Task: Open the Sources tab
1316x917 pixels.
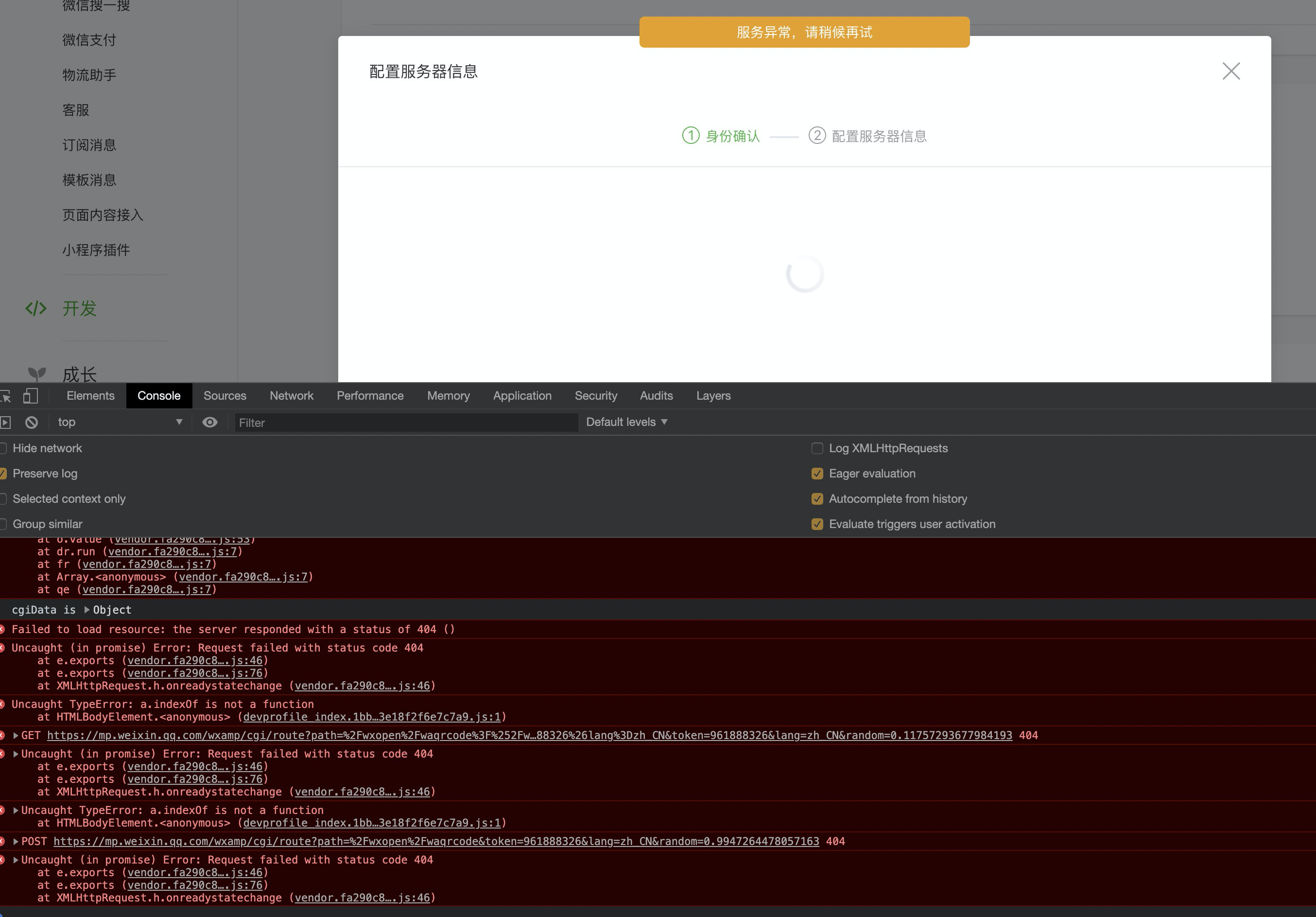Action: 225,396
